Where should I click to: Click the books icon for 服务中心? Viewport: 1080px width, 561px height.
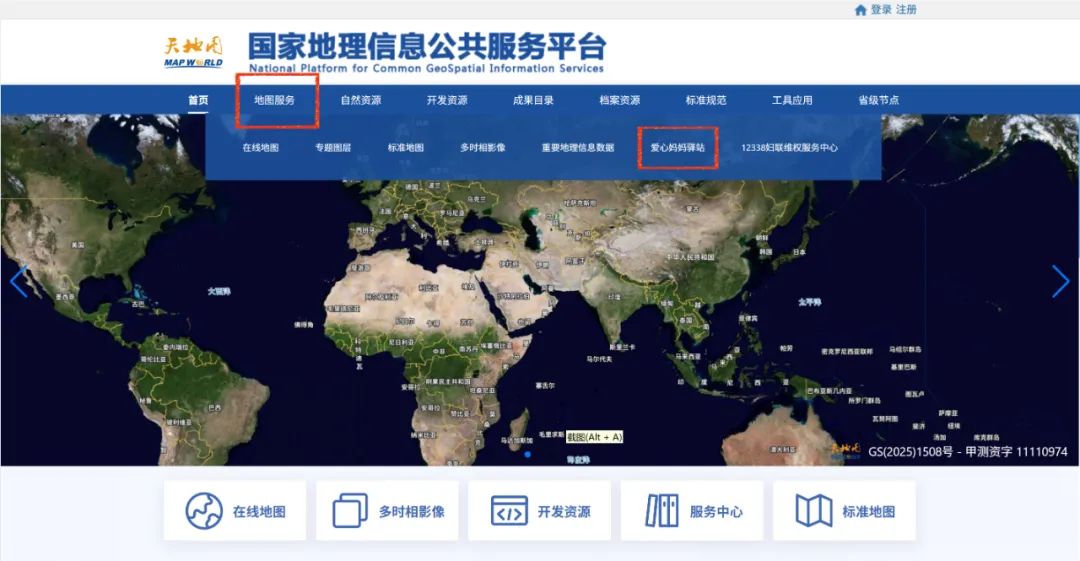[x=661, y=511]
